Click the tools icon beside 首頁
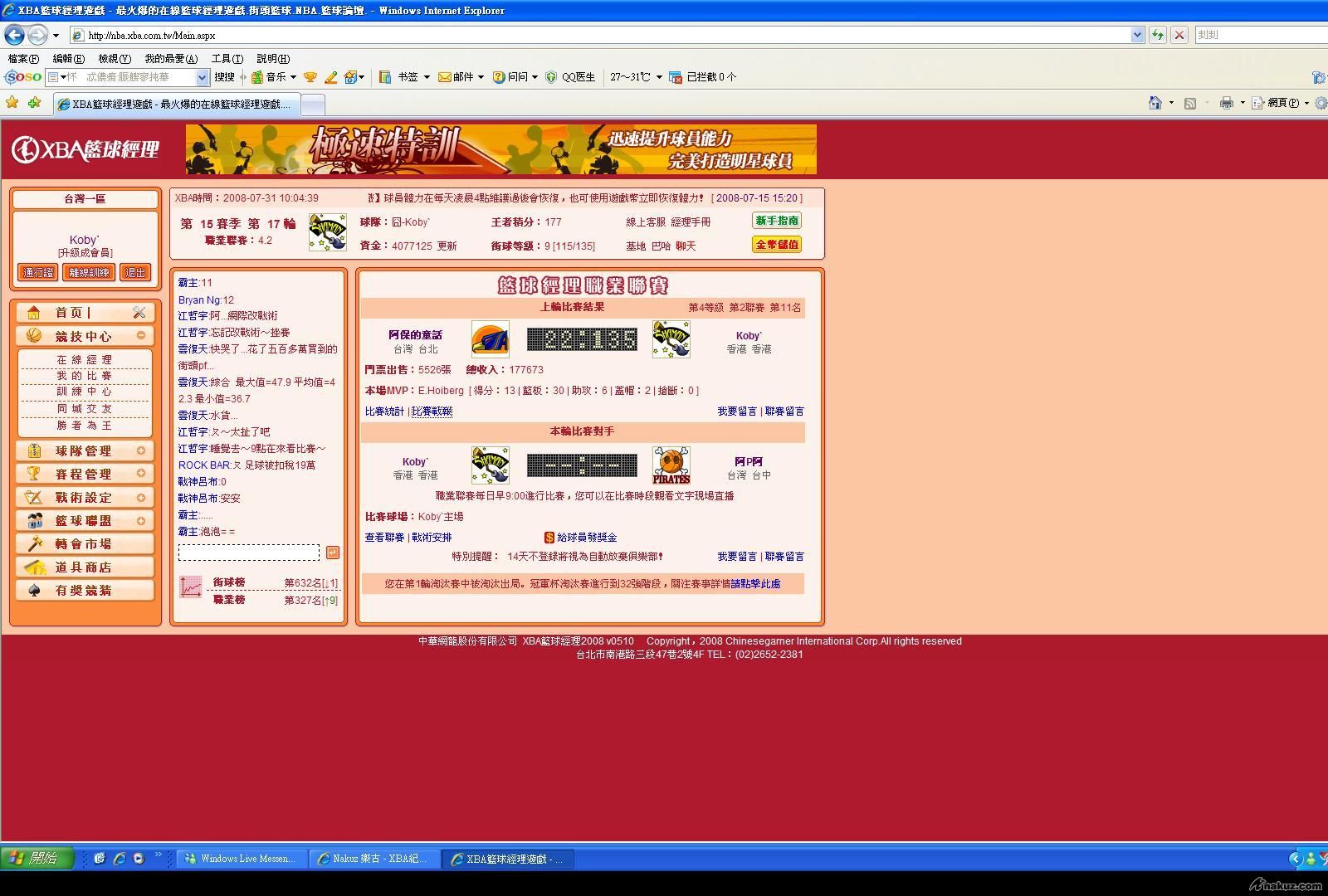The width and height of the screenshot is (1328, 896). 139,313
